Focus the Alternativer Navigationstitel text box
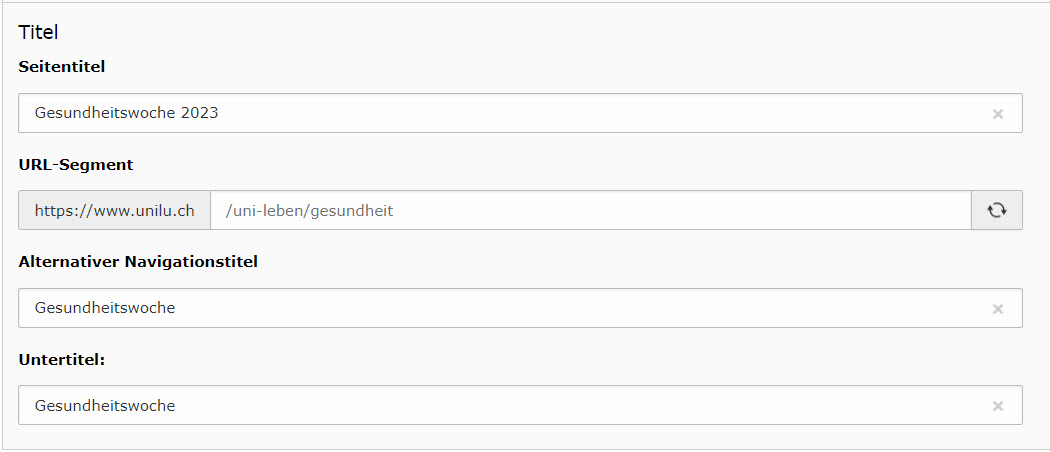Screen dimensions: 1050x452 click(520, 308)
